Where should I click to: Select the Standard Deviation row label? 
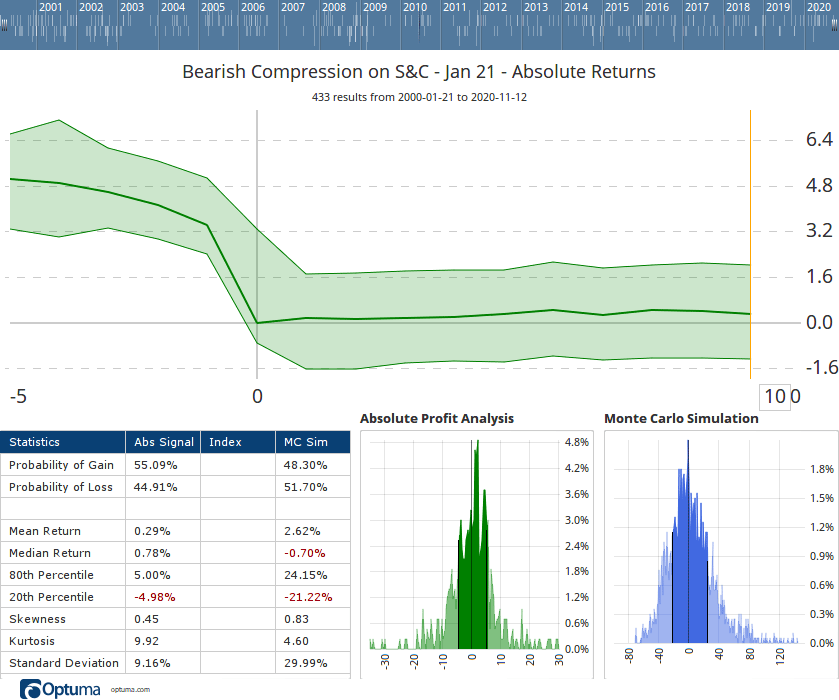tap(63, 663)
